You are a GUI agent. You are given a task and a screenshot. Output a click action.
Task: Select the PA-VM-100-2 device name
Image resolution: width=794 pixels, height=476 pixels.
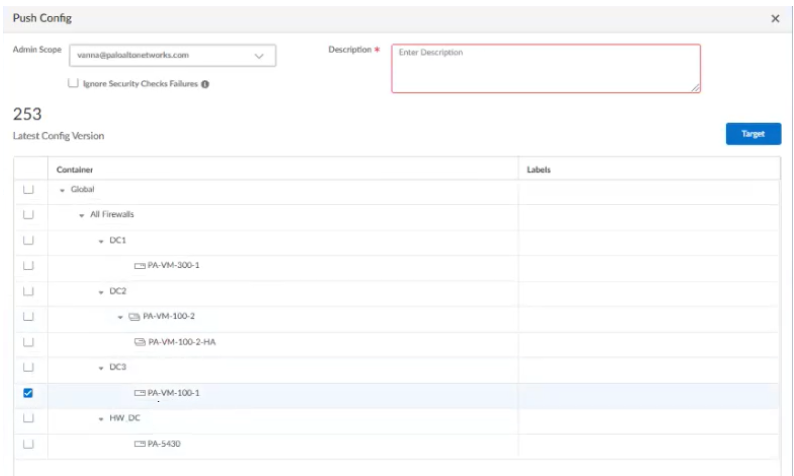tap(169, 316)
